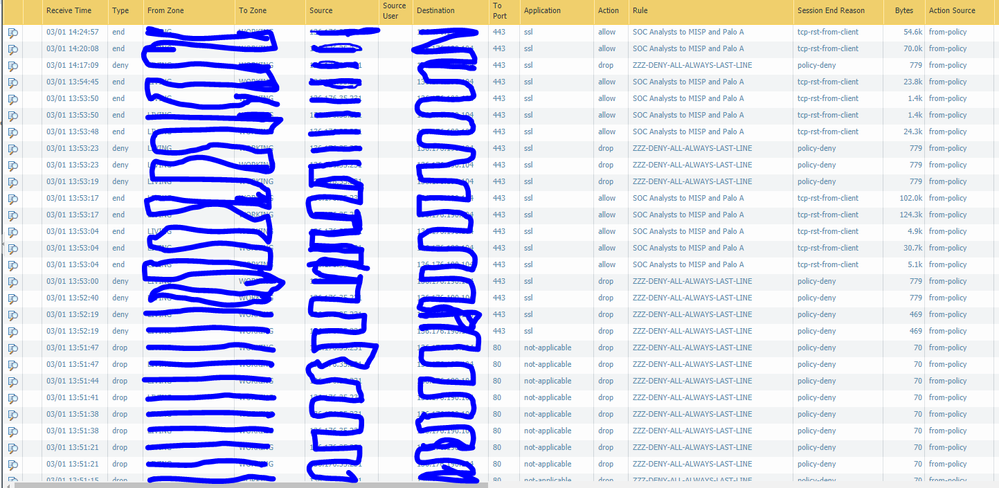Open details icon on the 13:53:48 row
The width and height of the screenshot is (999, 488).
[x=13, y=132]
